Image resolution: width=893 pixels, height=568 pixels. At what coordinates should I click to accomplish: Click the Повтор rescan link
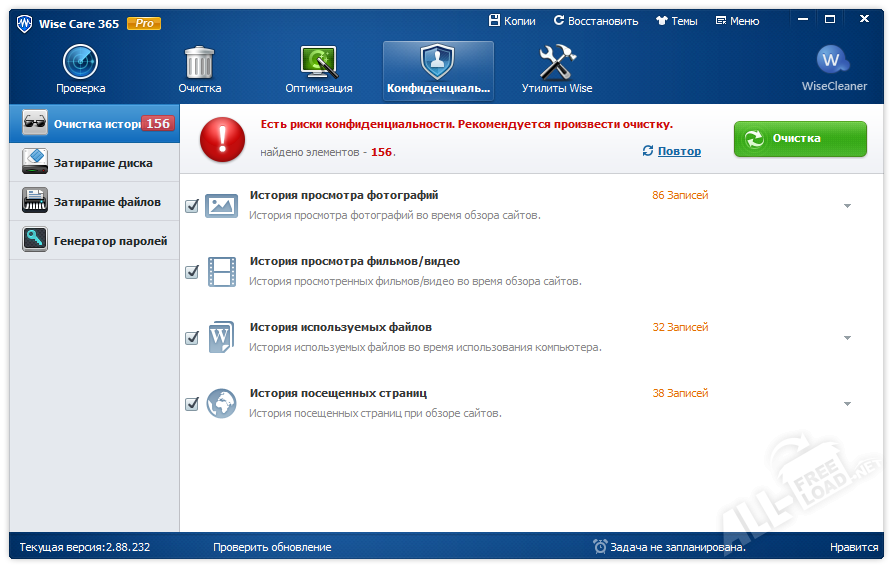coord(678,151)
